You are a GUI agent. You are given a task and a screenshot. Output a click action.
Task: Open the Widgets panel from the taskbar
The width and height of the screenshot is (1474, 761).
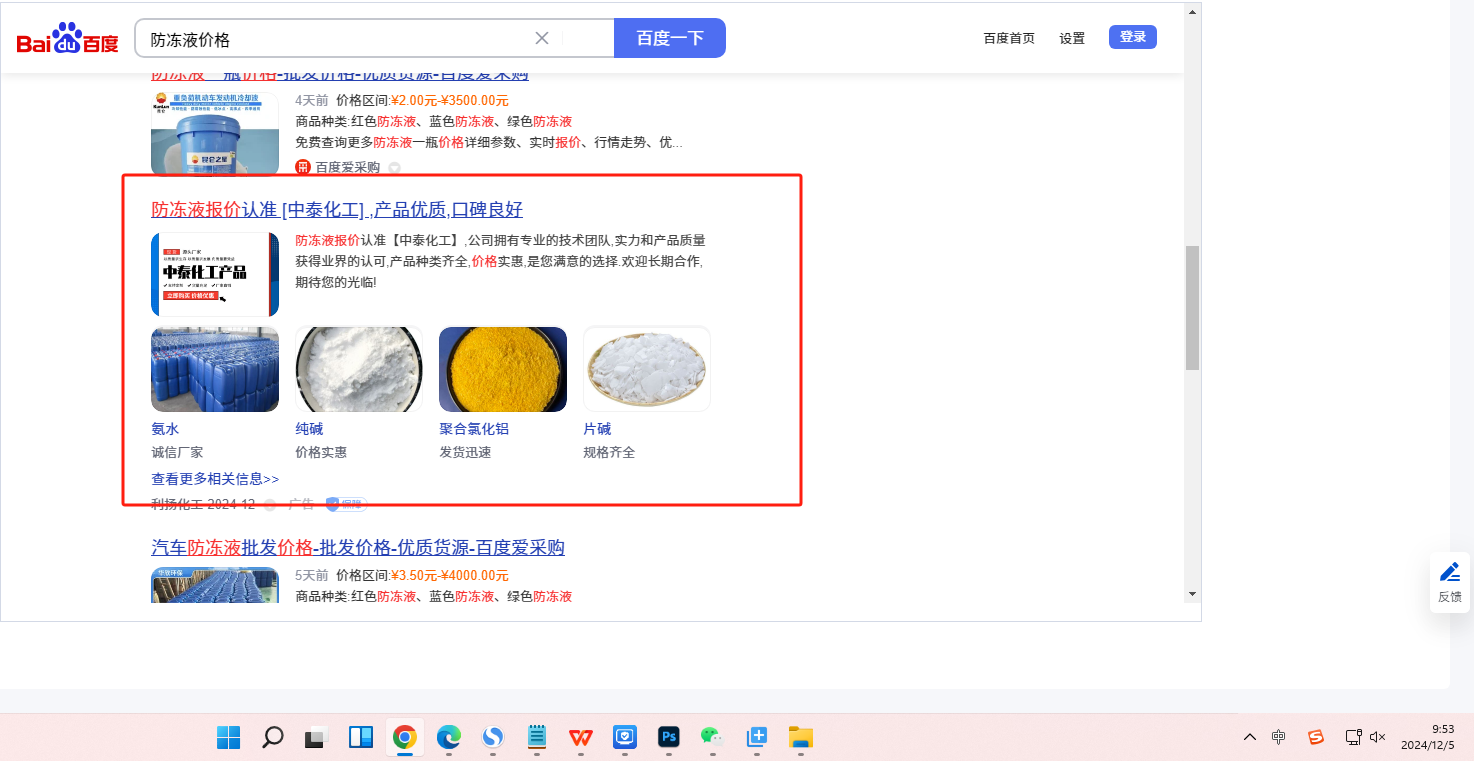[360, 737]
